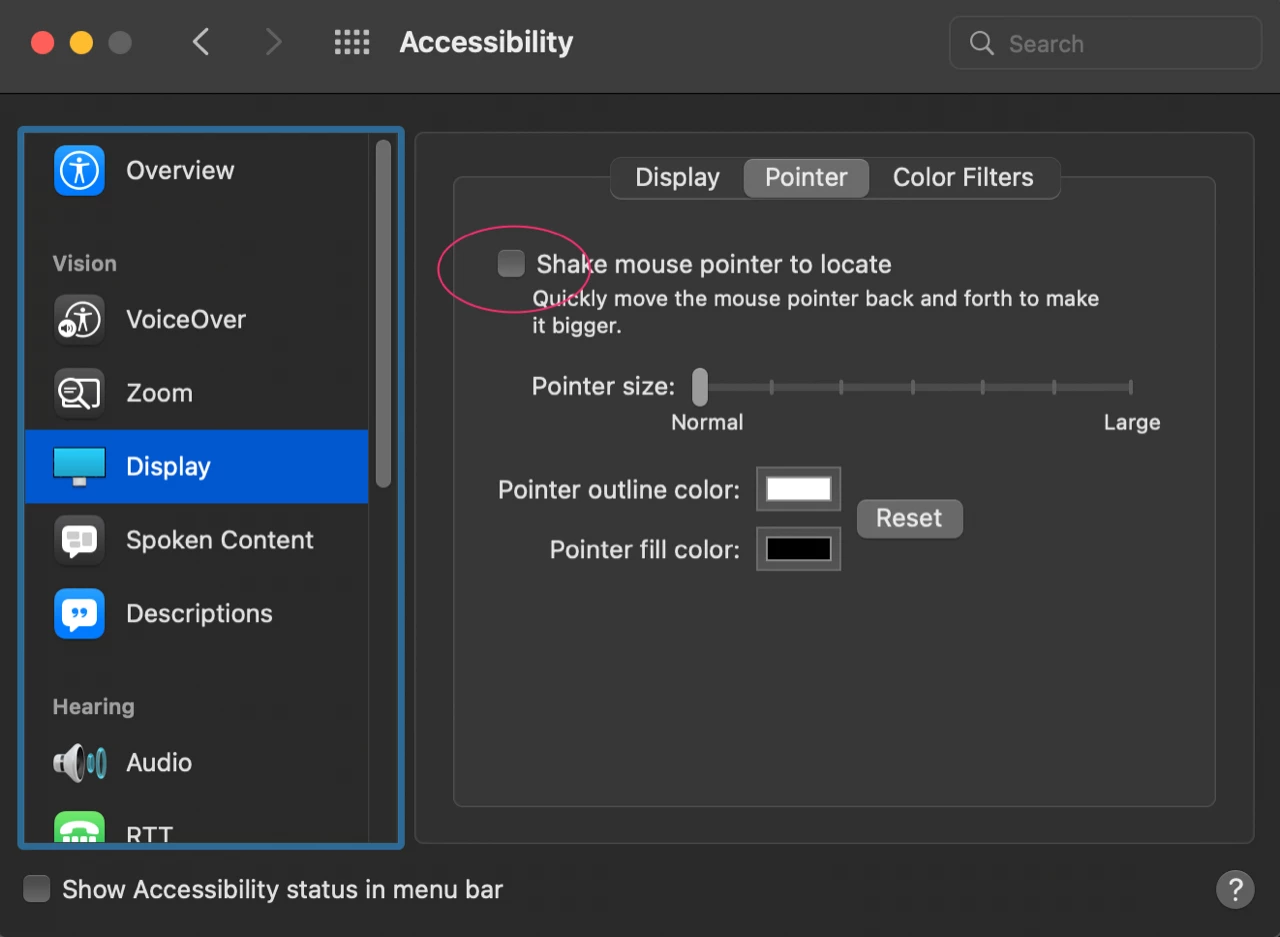Reset pointer colors with Reset button
This screenshot has width=1280, height=937.
pos(910,518)
